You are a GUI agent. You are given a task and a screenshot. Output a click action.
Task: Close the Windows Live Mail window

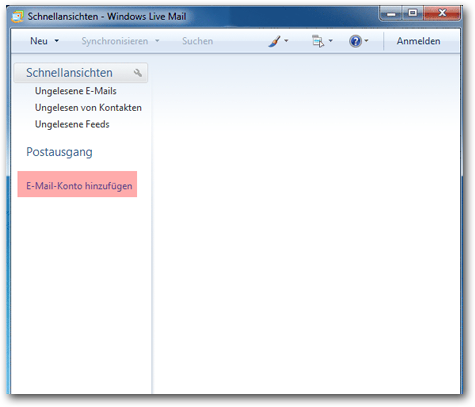coord(442,13)
